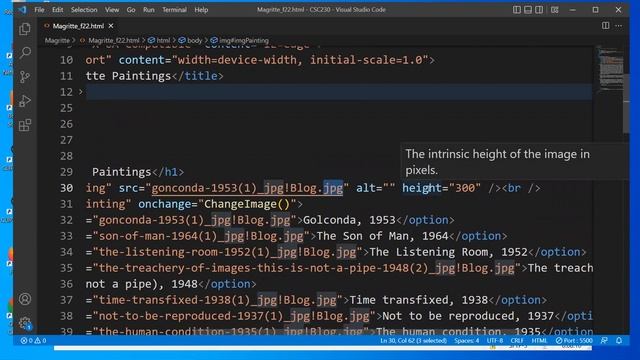Open the feedback icon in status bar
Viewport: 640px width, 360px height.
click(x=604, y=340)
